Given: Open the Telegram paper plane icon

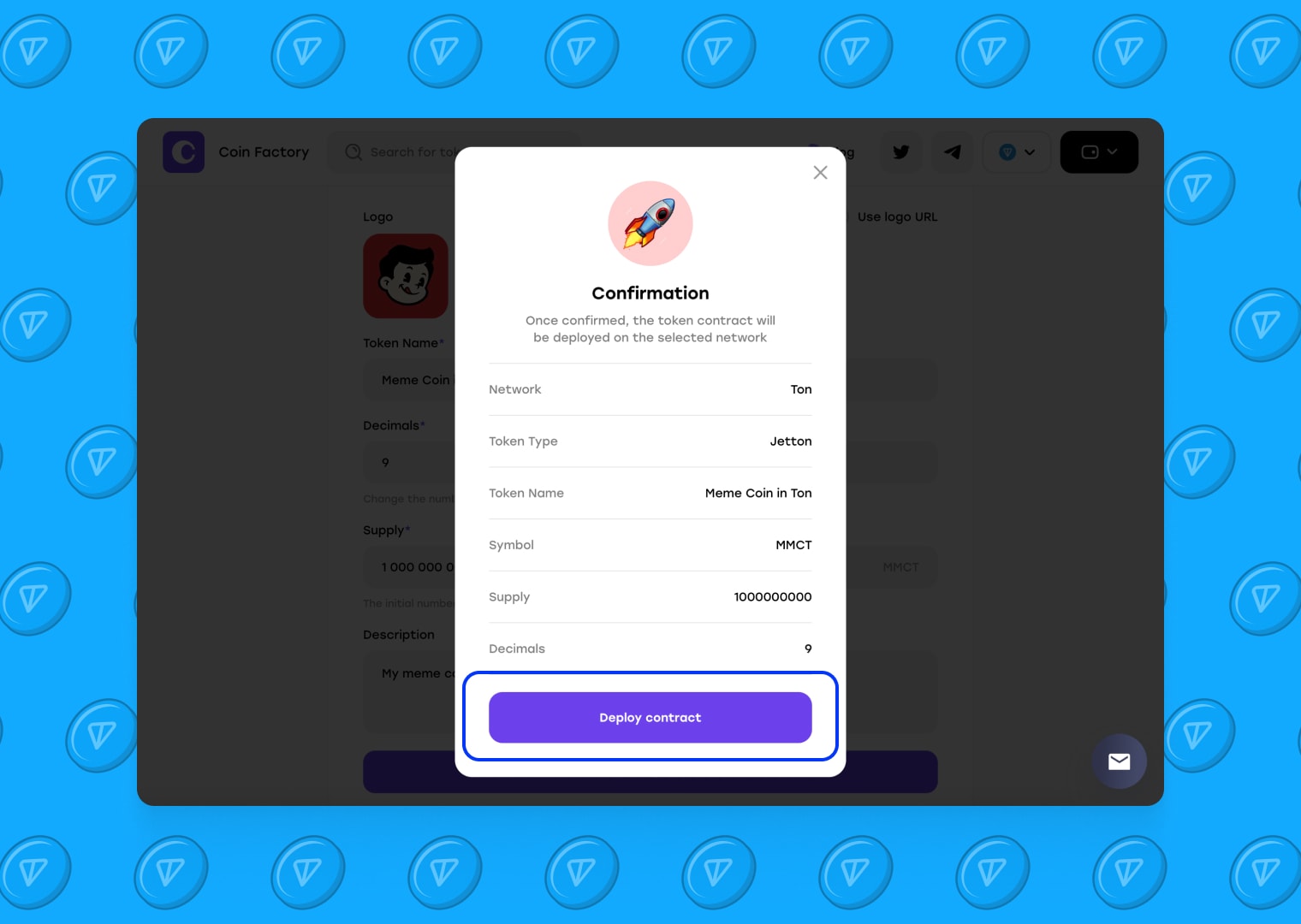Looking at the screenshot, I should (952, 152).
